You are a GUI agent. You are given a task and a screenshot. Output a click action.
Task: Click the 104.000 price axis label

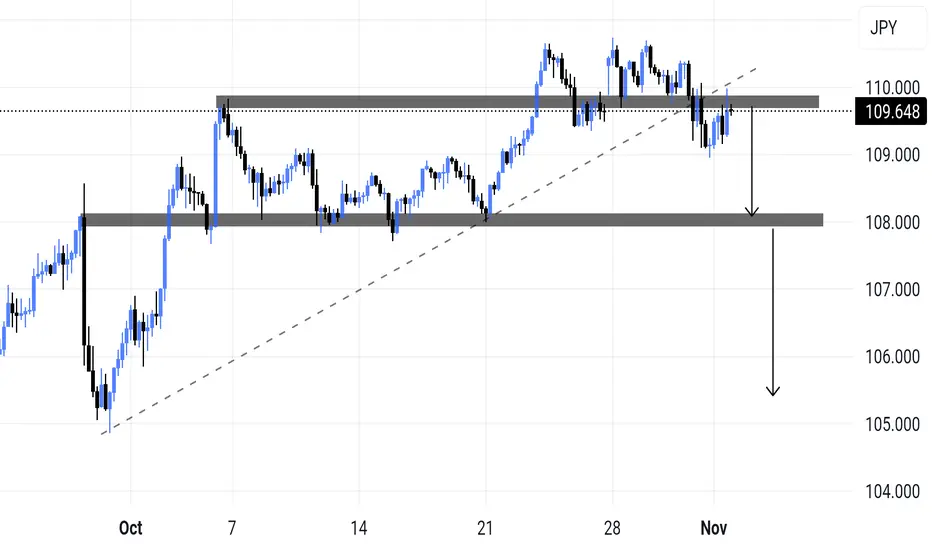coord(893,492)
